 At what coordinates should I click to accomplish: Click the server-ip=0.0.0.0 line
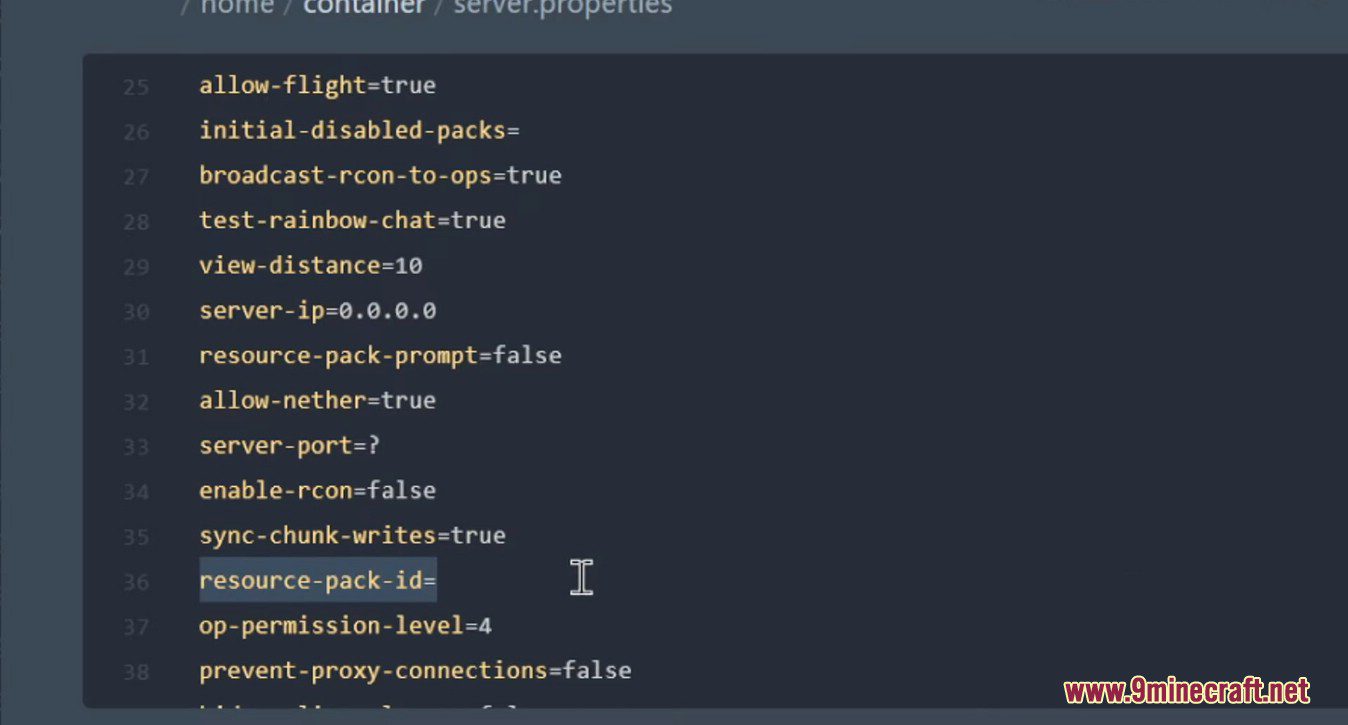coord(317,311)
